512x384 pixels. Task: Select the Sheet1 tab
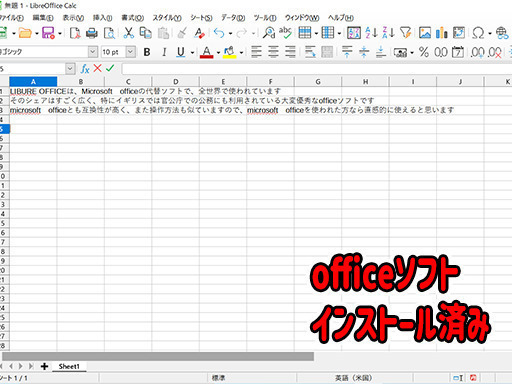point(69,366)
